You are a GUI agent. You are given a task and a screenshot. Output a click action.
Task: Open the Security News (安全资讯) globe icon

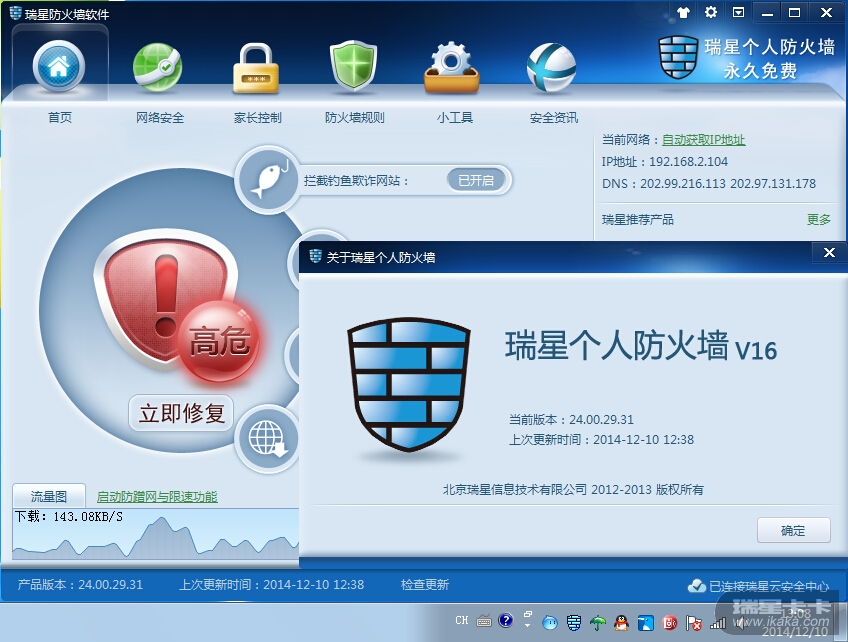[x=551, y=68]
